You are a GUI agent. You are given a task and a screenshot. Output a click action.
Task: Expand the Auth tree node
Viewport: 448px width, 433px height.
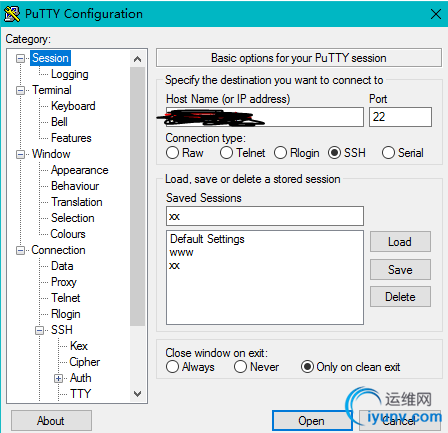[59, 378]
